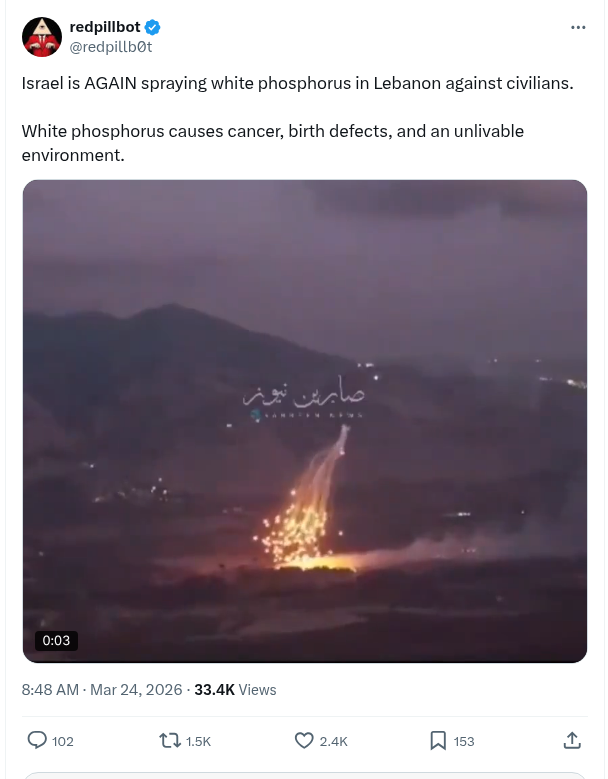The width and height of the screenshot is (608, 779).
Task: Click the reply speech bubble icon
Action: click(37, 740)
